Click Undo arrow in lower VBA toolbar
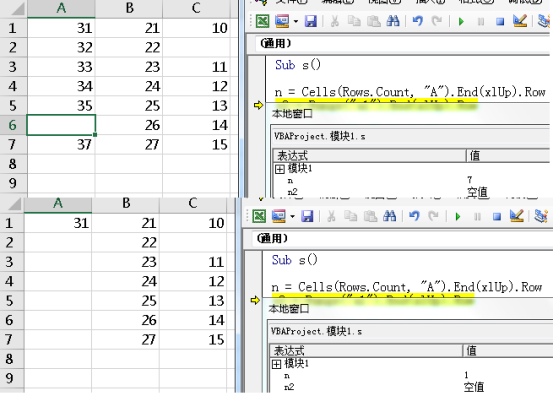 (414, 216)
